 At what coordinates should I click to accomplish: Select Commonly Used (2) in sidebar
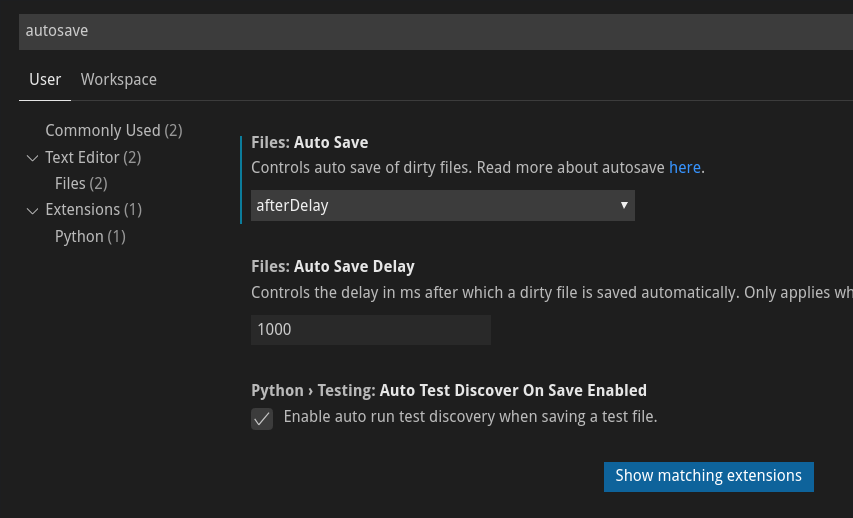coord(114,131)
